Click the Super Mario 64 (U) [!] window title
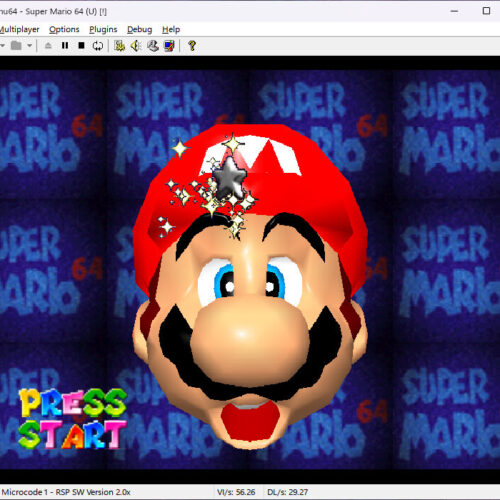500x500 pixels. [x=66, y=11]
